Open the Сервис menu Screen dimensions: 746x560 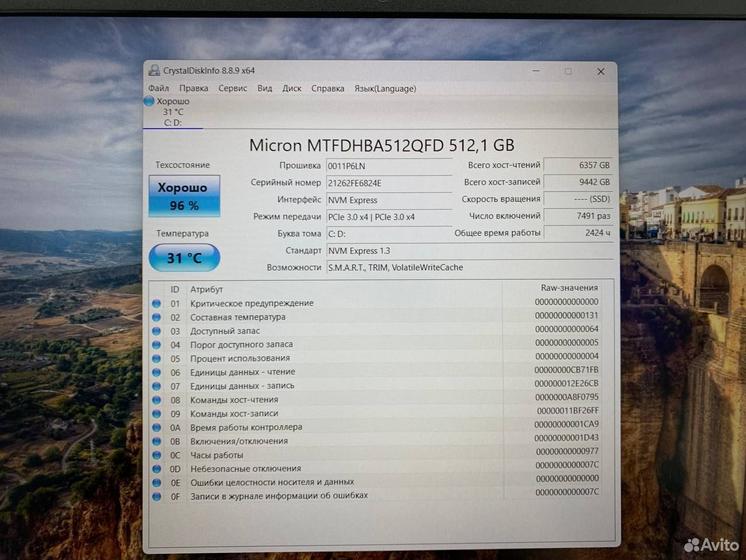pos(233,88)
